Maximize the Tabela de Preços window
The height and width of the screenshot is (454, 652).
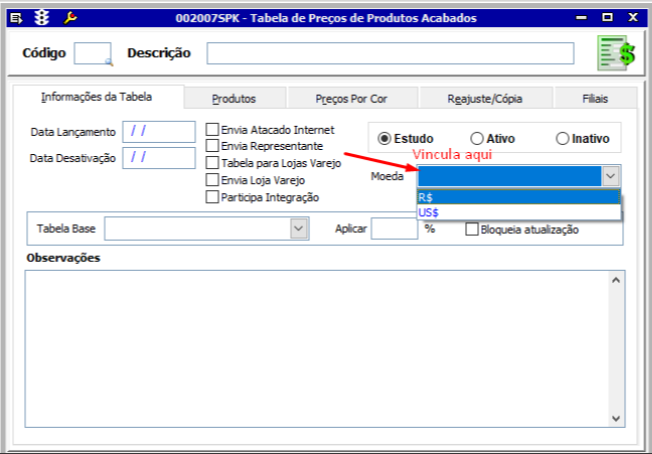[607, 17]
